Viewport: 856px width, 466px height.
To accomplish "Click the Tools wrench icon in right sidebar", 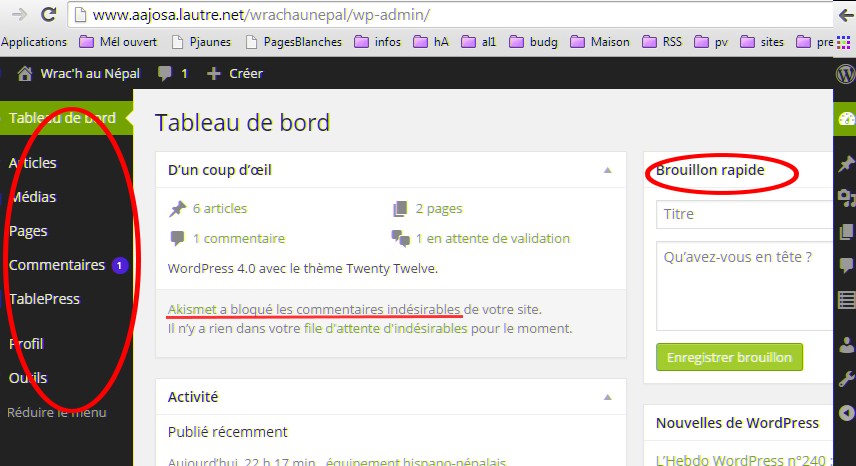I will pos(846,378).
